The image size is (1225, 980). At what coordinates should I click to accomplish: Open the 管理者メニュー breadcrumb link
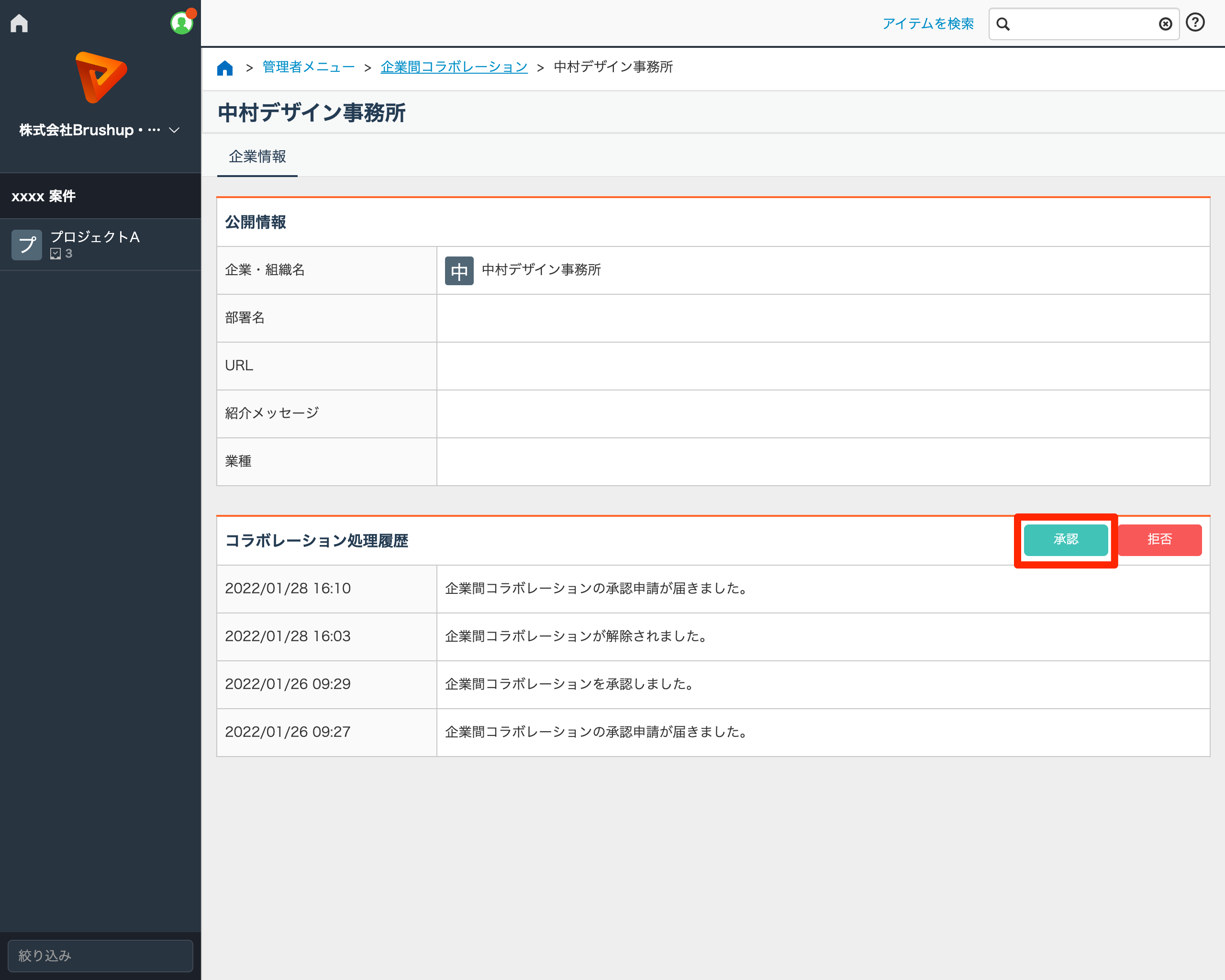[x=309, y=67]
